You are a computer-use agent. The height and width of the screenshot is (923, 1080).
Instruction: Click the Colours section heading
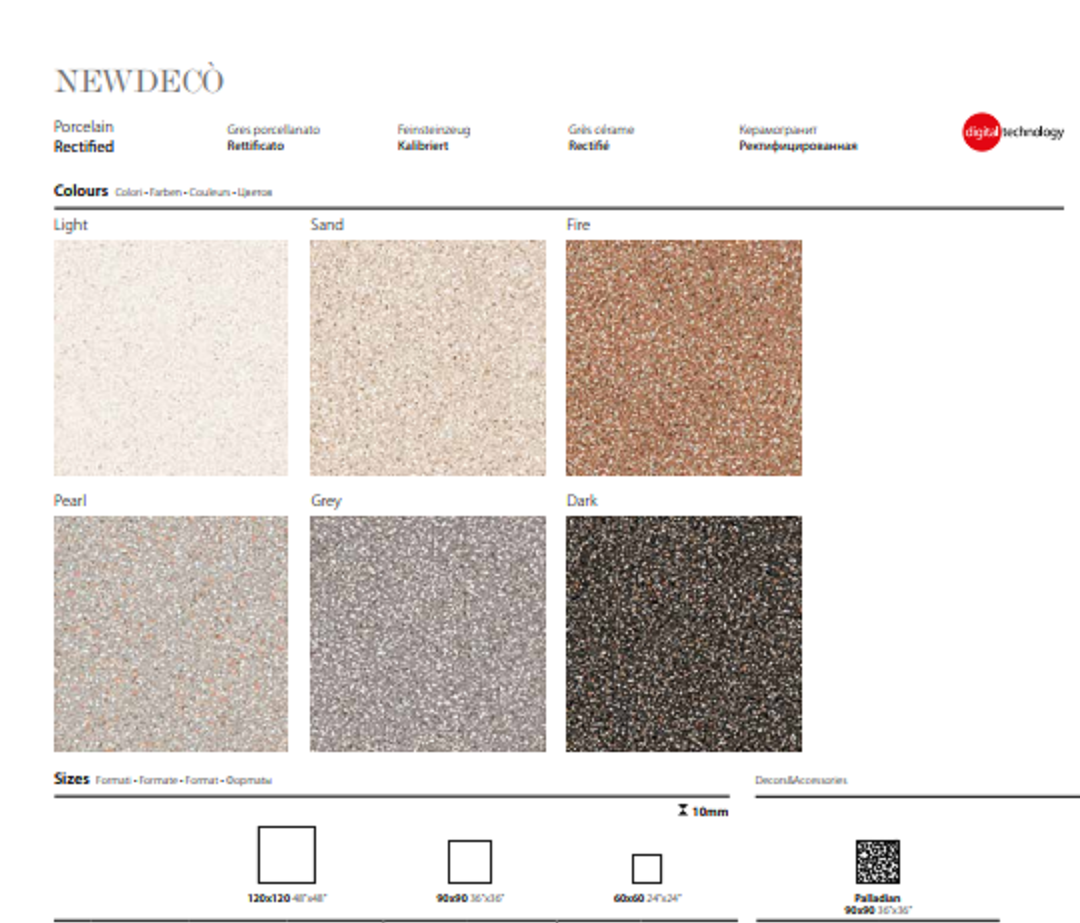[x=81, y=190]
